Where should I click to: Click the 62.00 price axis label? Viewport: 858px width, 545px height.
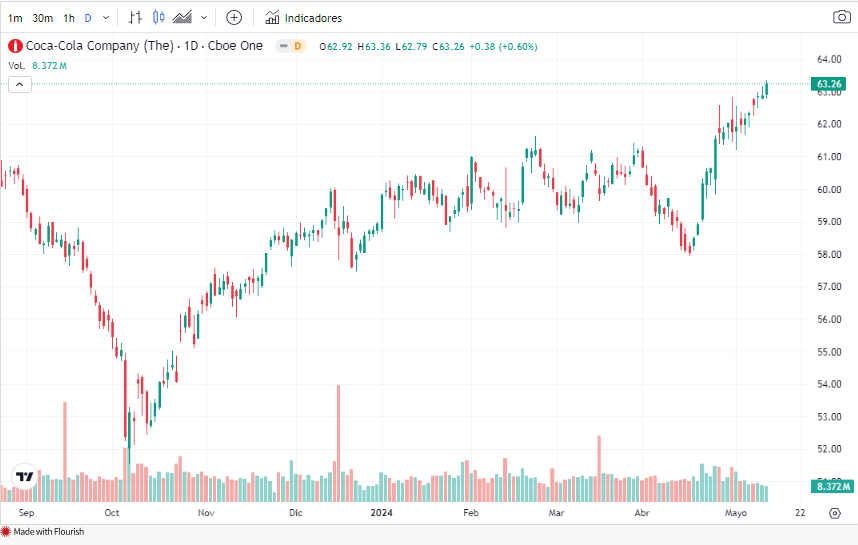[x=829, y=124]
